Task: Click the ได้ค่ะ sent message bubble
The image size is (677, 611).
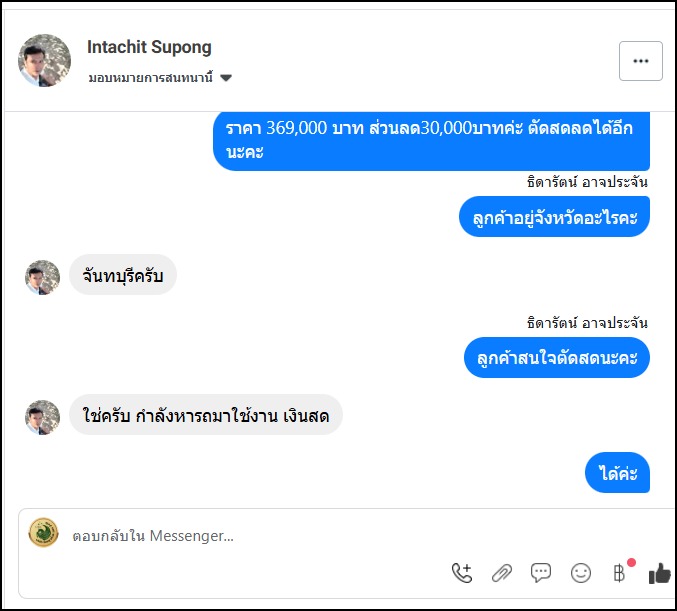Action: pyautogui.click(x=617, y=473)
